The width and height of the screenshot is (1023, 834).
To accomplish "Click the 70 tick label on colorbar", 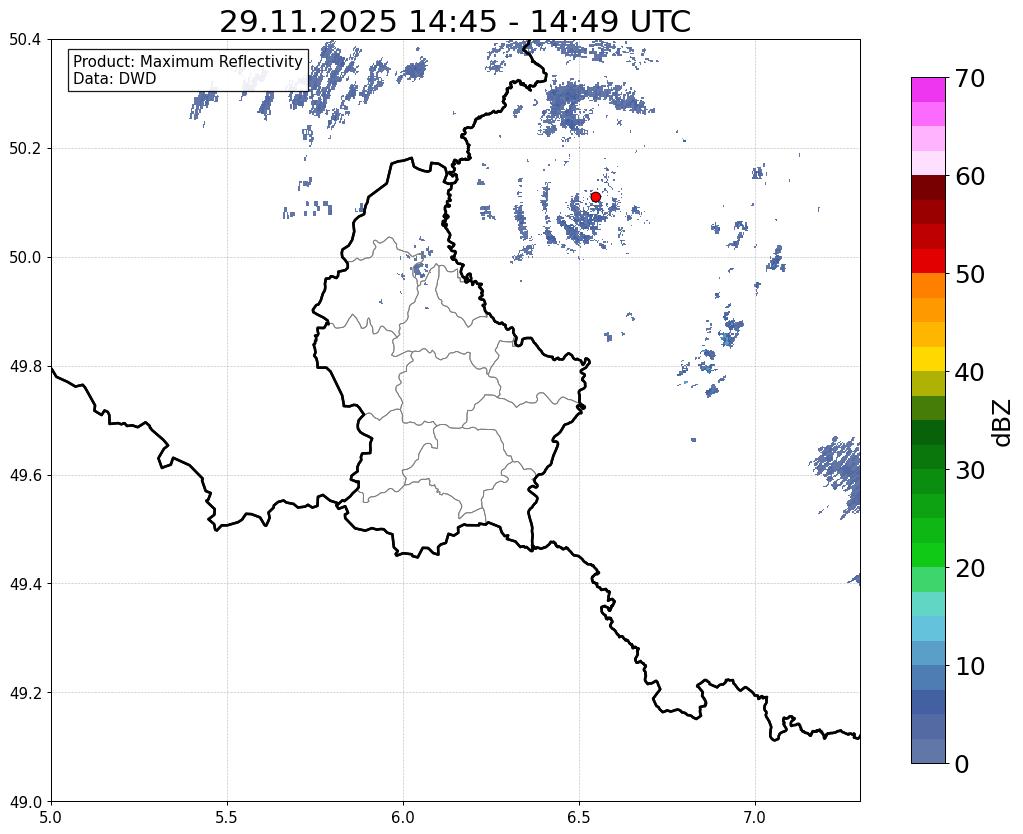I will [x=970, y=78].
